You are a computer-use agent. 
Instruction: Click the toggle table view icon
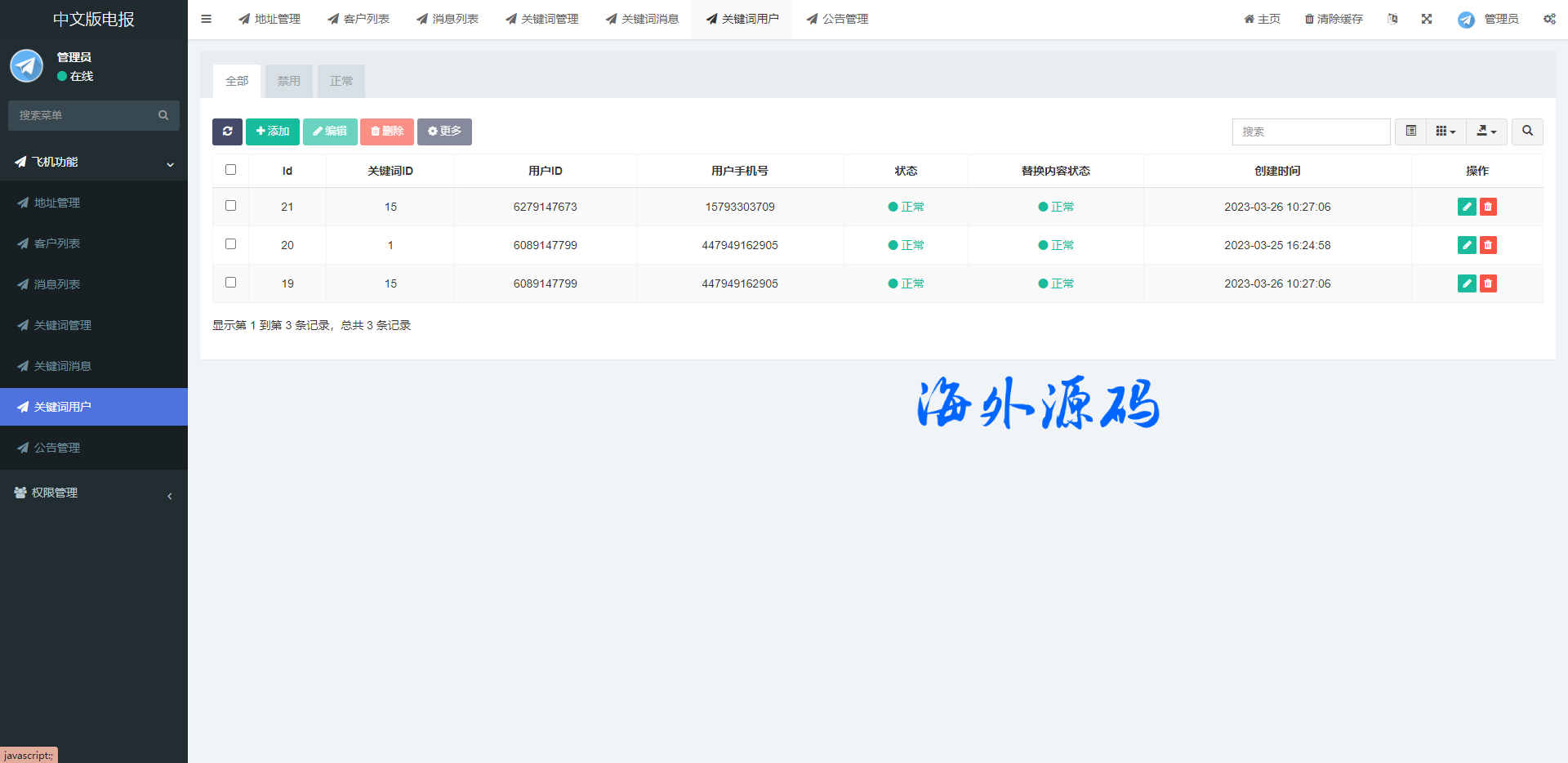coord(1410,132)
